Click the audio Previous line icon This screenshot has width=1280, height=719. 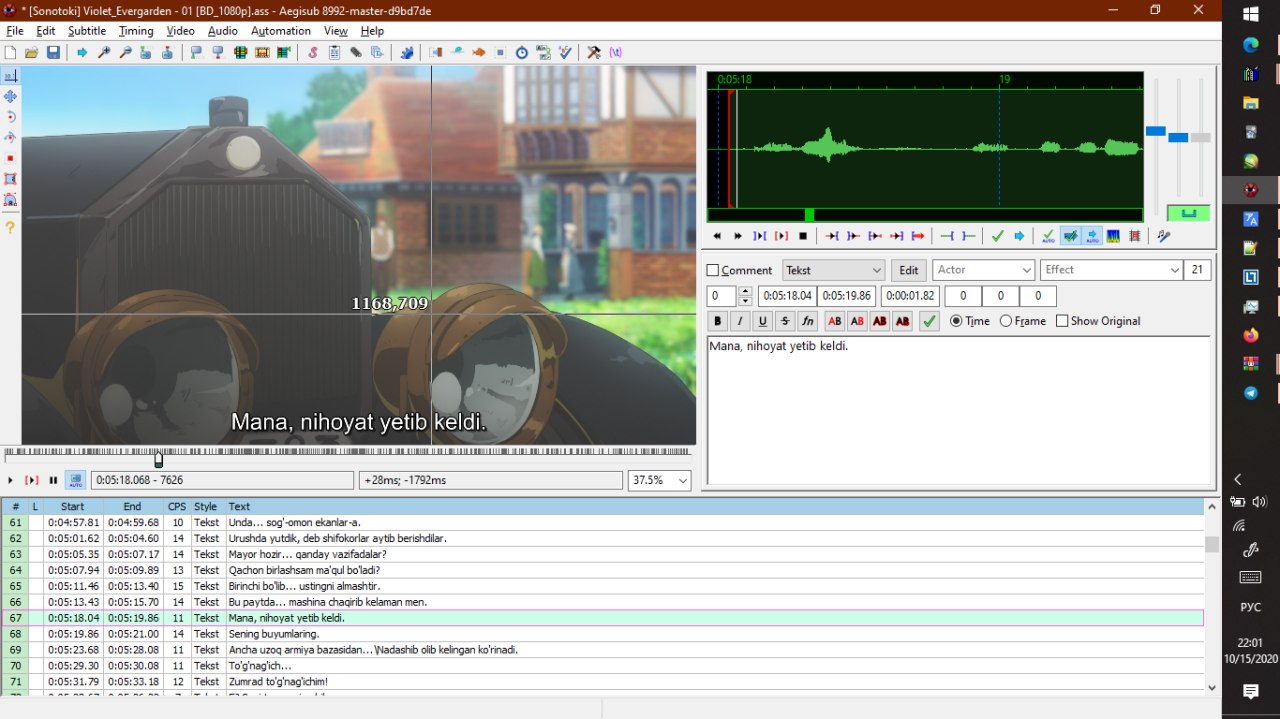coord(716,236)
